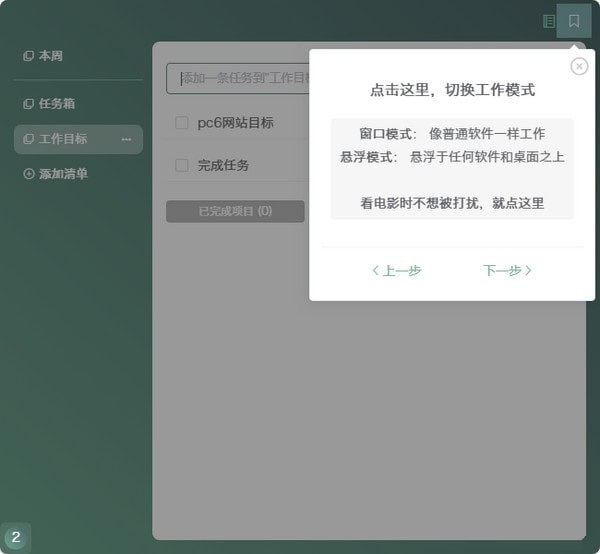Go to next step 下一步
600x554 pixels.
507,270
